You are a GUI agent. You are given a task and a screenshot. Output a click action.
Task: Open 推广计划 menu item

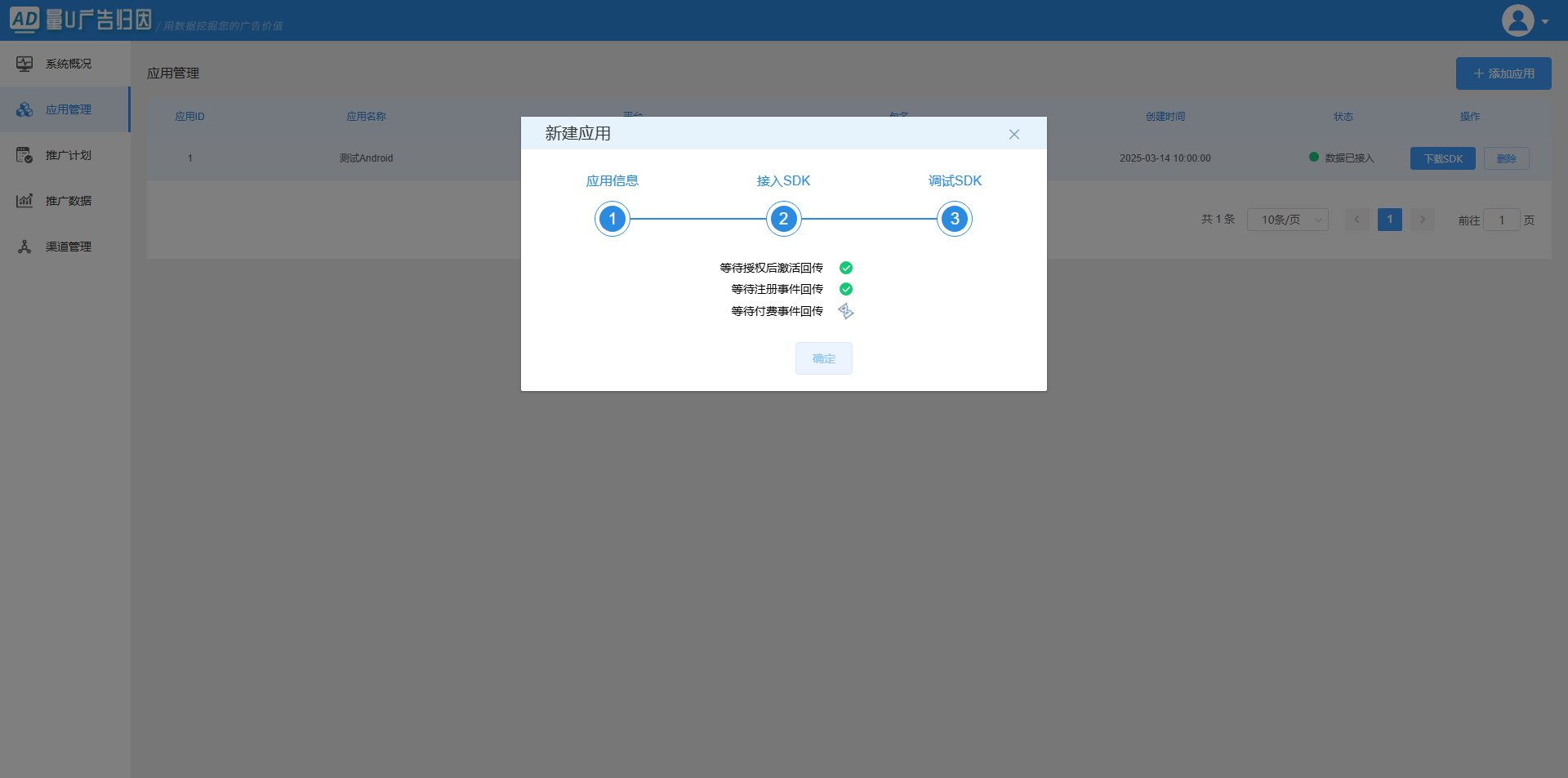point(65,155)
